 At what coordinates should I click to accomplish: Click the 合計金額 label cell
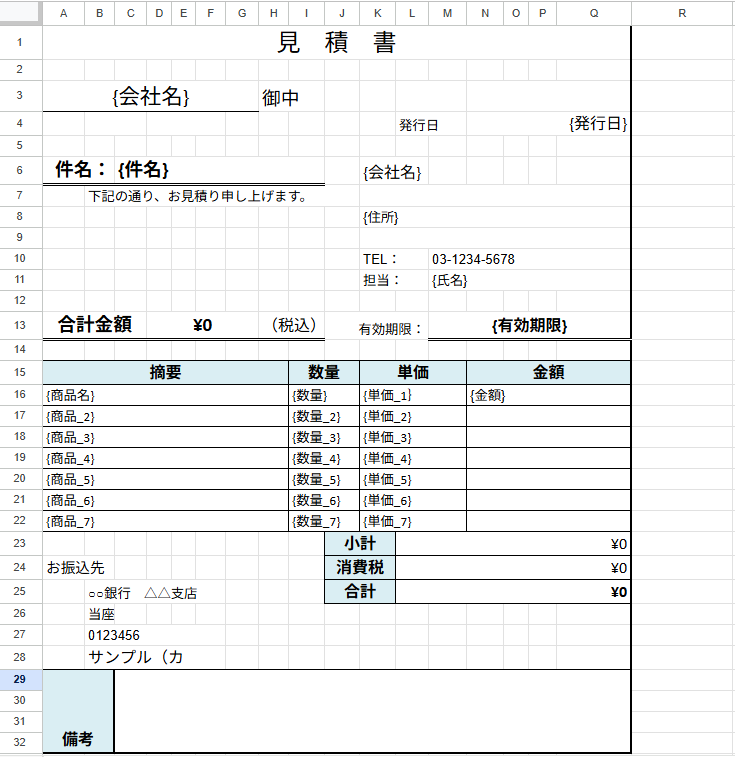[95, 324]
